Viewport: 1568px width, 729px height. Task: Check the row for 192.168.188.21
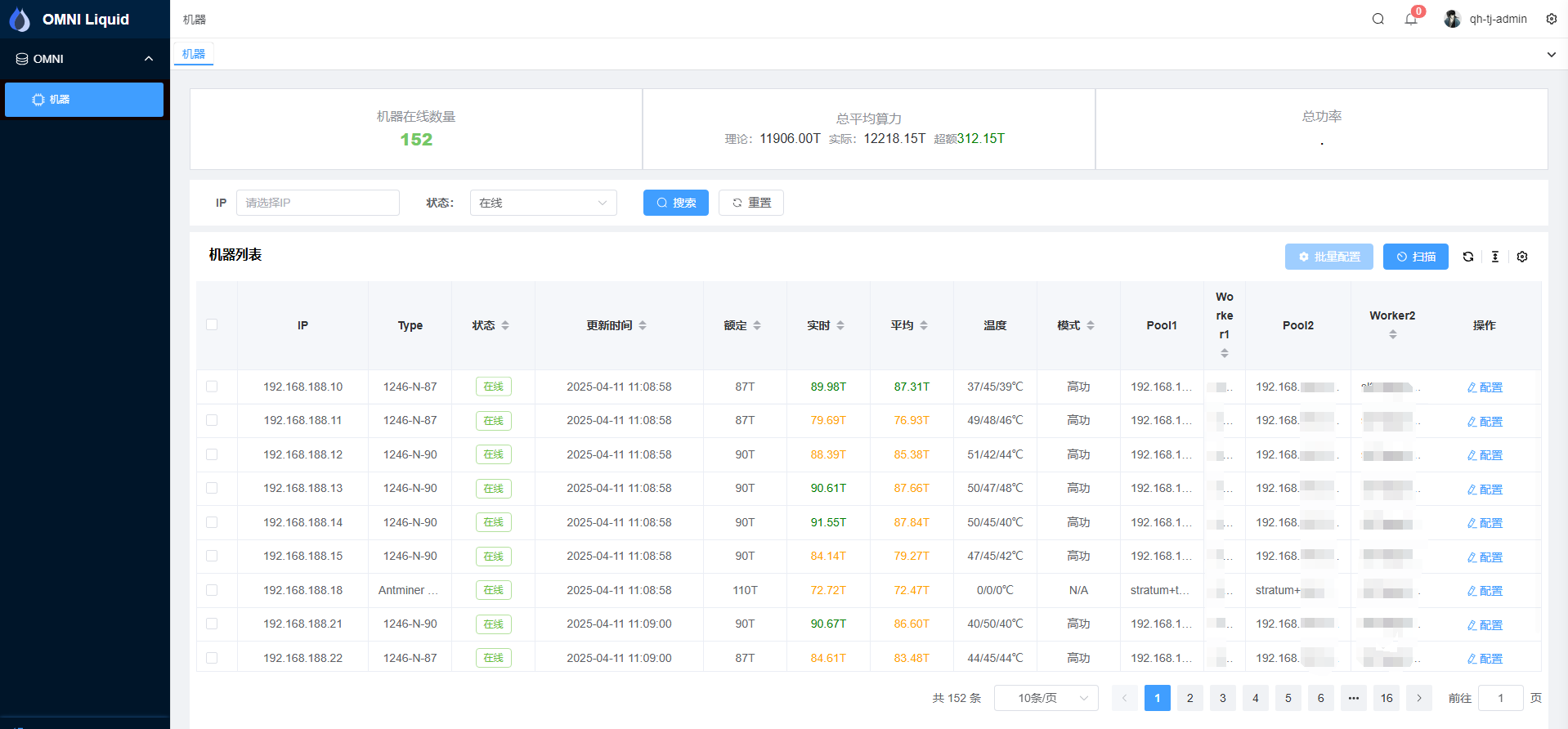click(x=212, y=624)
